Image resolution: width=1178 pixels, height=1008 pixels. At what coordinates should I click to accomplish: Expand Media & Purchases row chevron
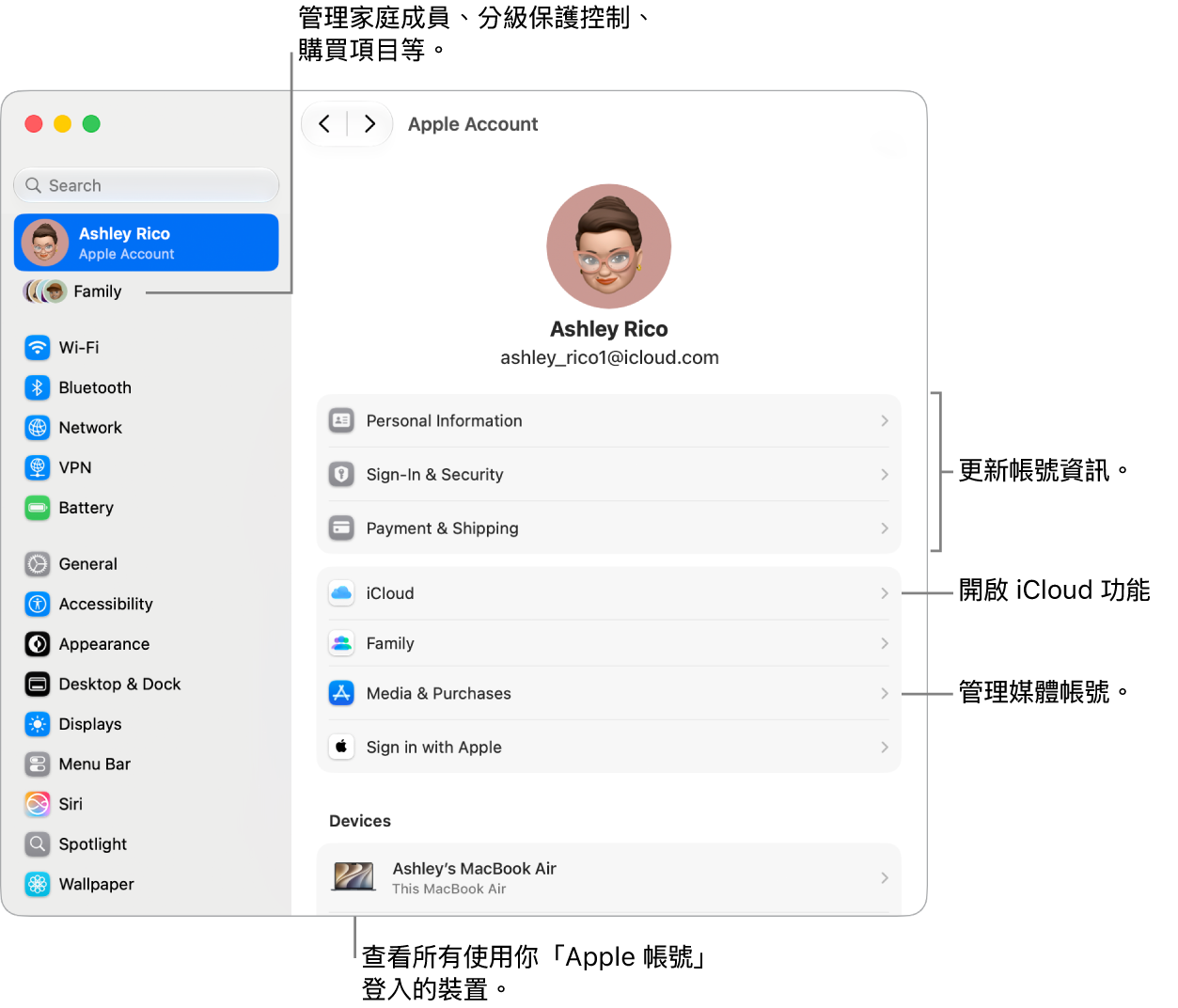[x=884, y=693]
